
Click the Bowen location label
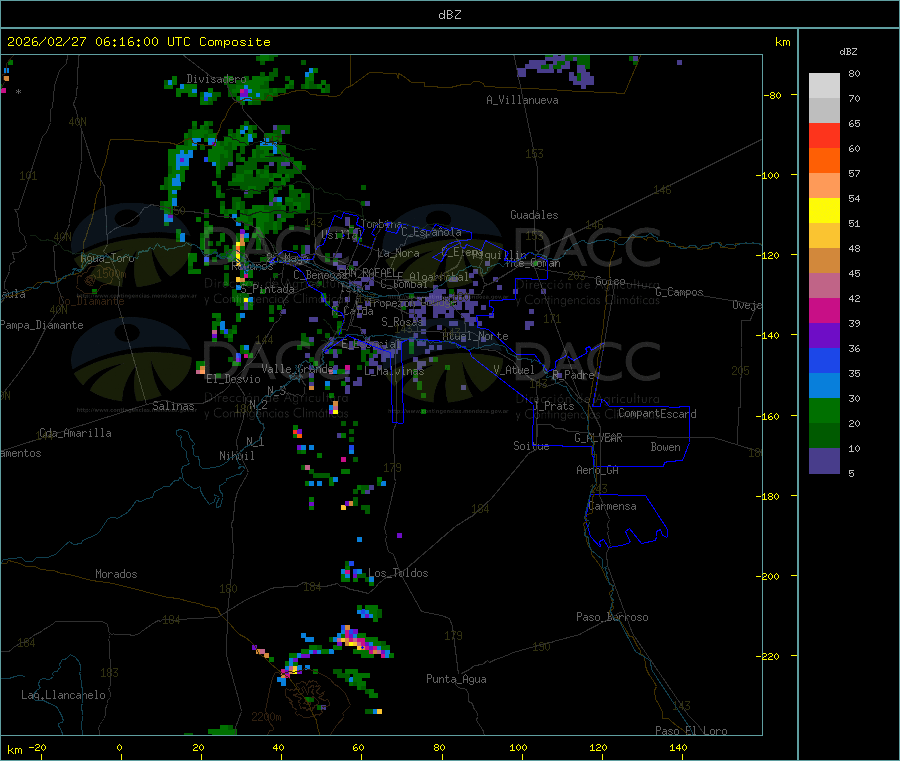pos(665,446)
